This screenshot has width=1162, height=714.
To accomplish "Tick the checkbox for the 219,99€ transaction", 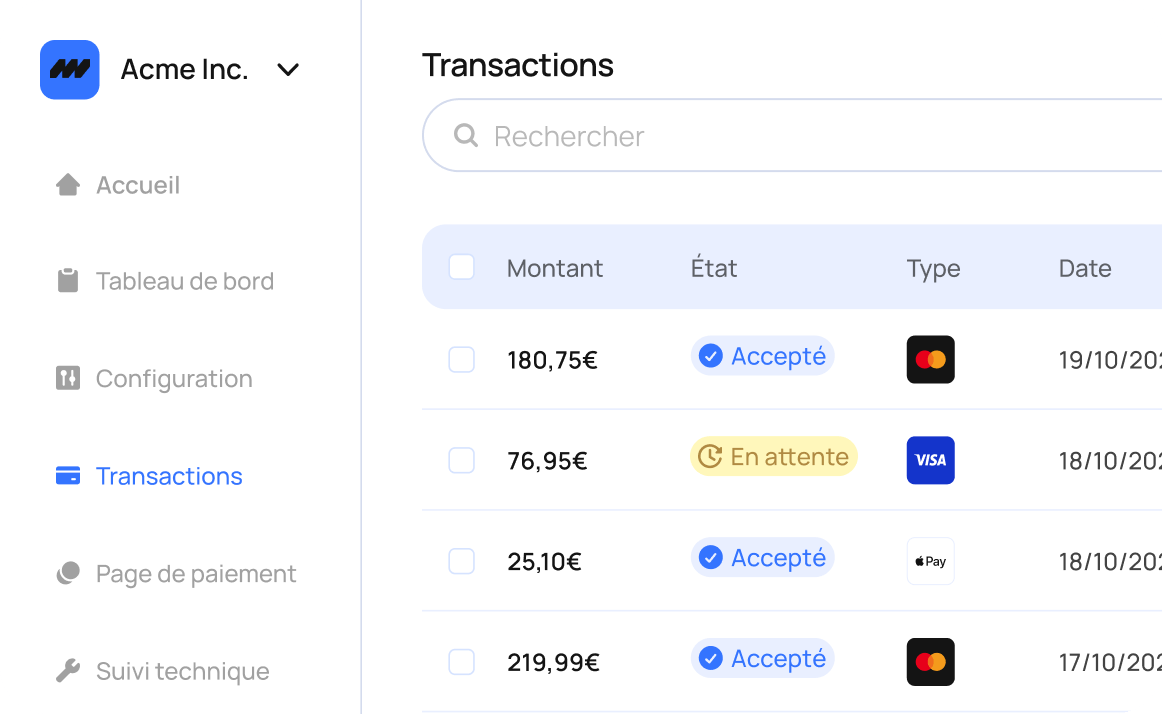I will (x=462, y=662).
